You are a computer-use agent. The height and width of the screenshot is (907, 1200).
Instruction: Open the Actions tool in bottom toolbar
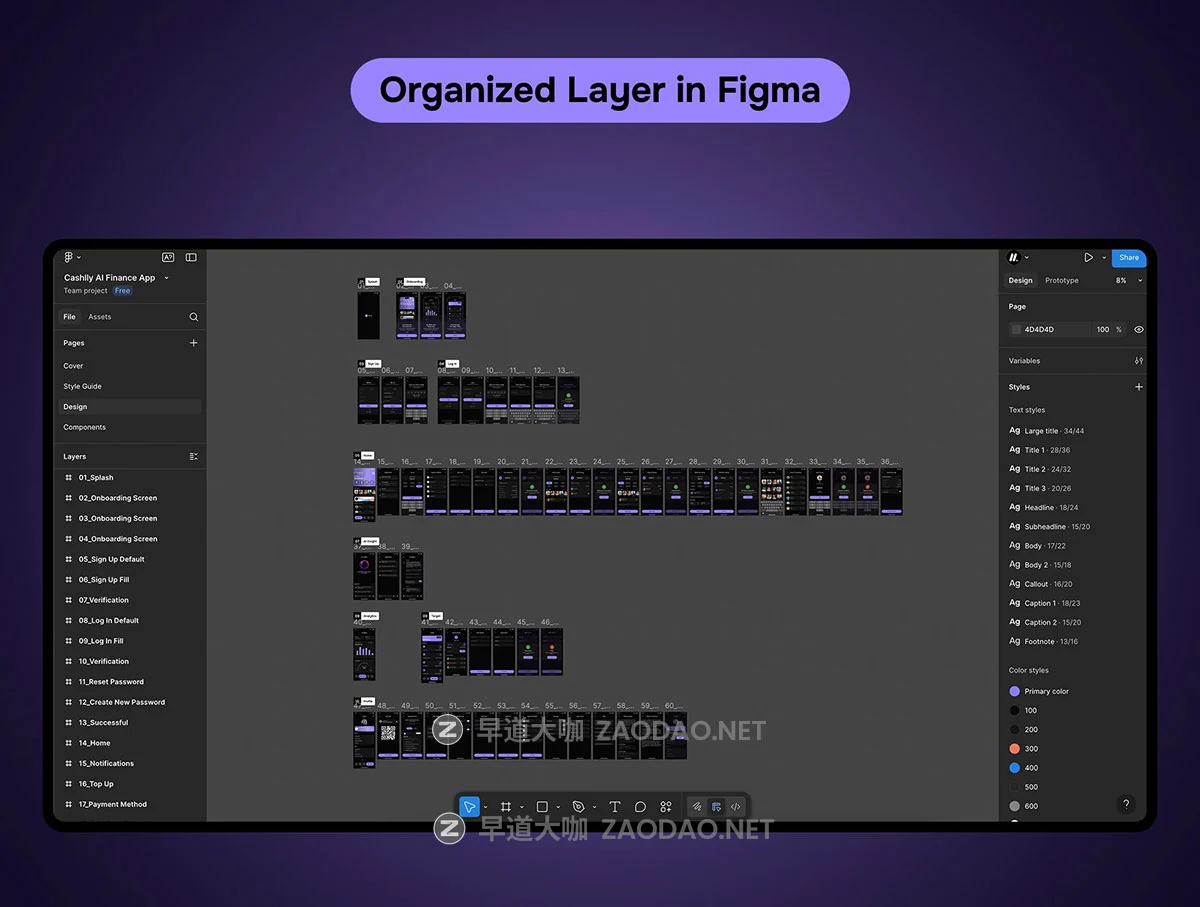point(666,807)
